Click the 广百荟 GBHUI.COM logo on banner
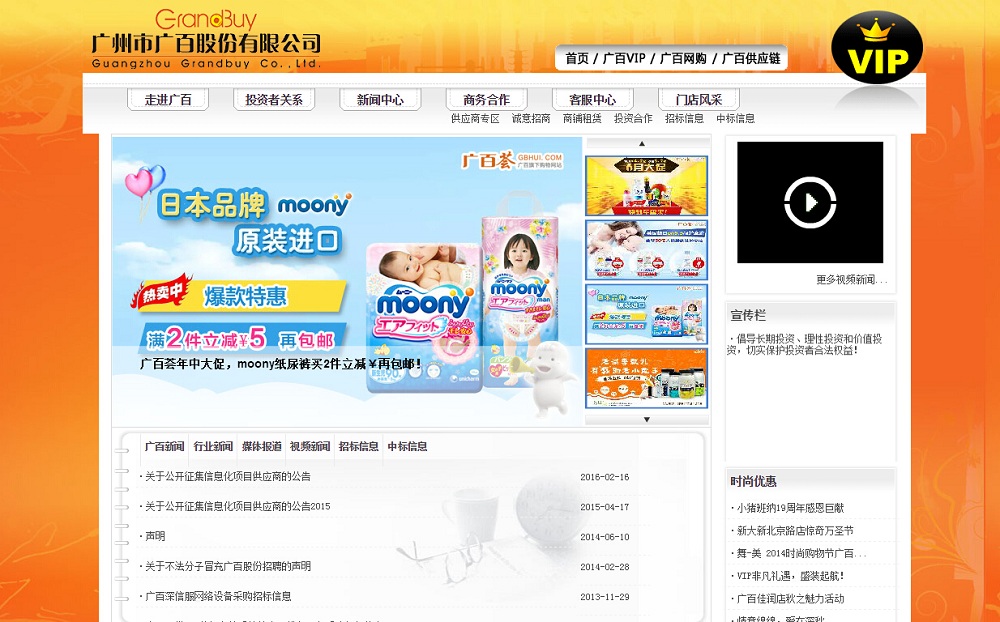The height and width of the screenshot is (622, 1000). pyautogui.click(x=513, y=160)
